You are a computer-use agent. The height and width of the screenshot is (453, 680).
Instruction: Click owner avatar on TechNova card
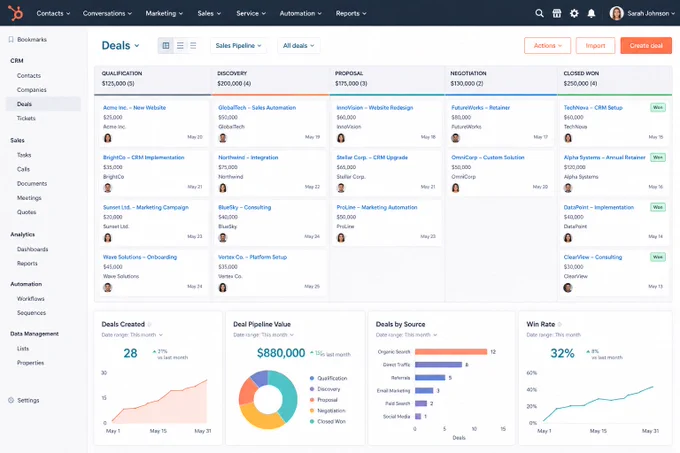point(568,138)
